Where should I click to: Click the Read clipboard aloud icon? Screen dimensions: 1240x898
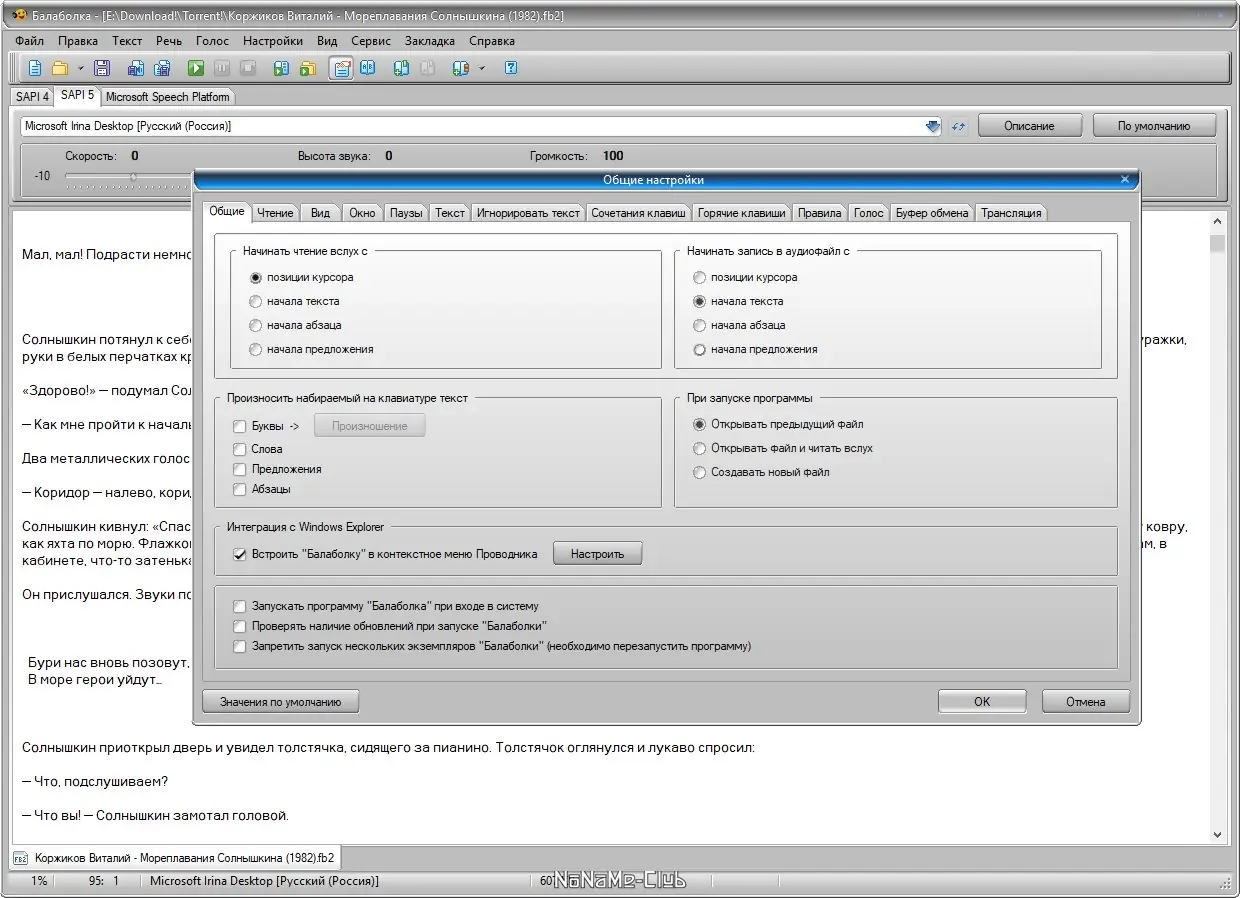(308, 68)
